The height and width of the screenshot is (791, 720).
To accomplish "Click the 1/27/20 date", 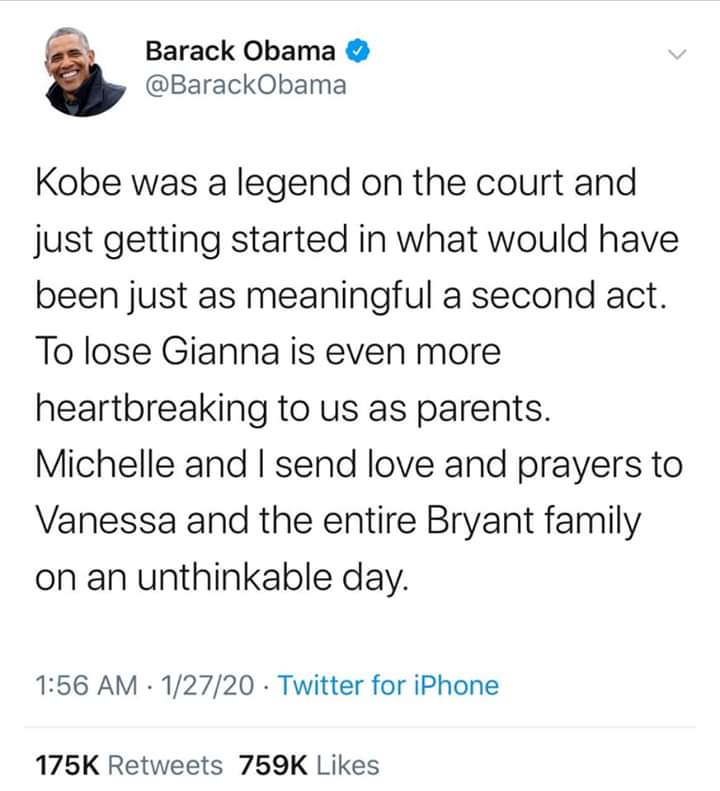I will (x=209, y=685).
